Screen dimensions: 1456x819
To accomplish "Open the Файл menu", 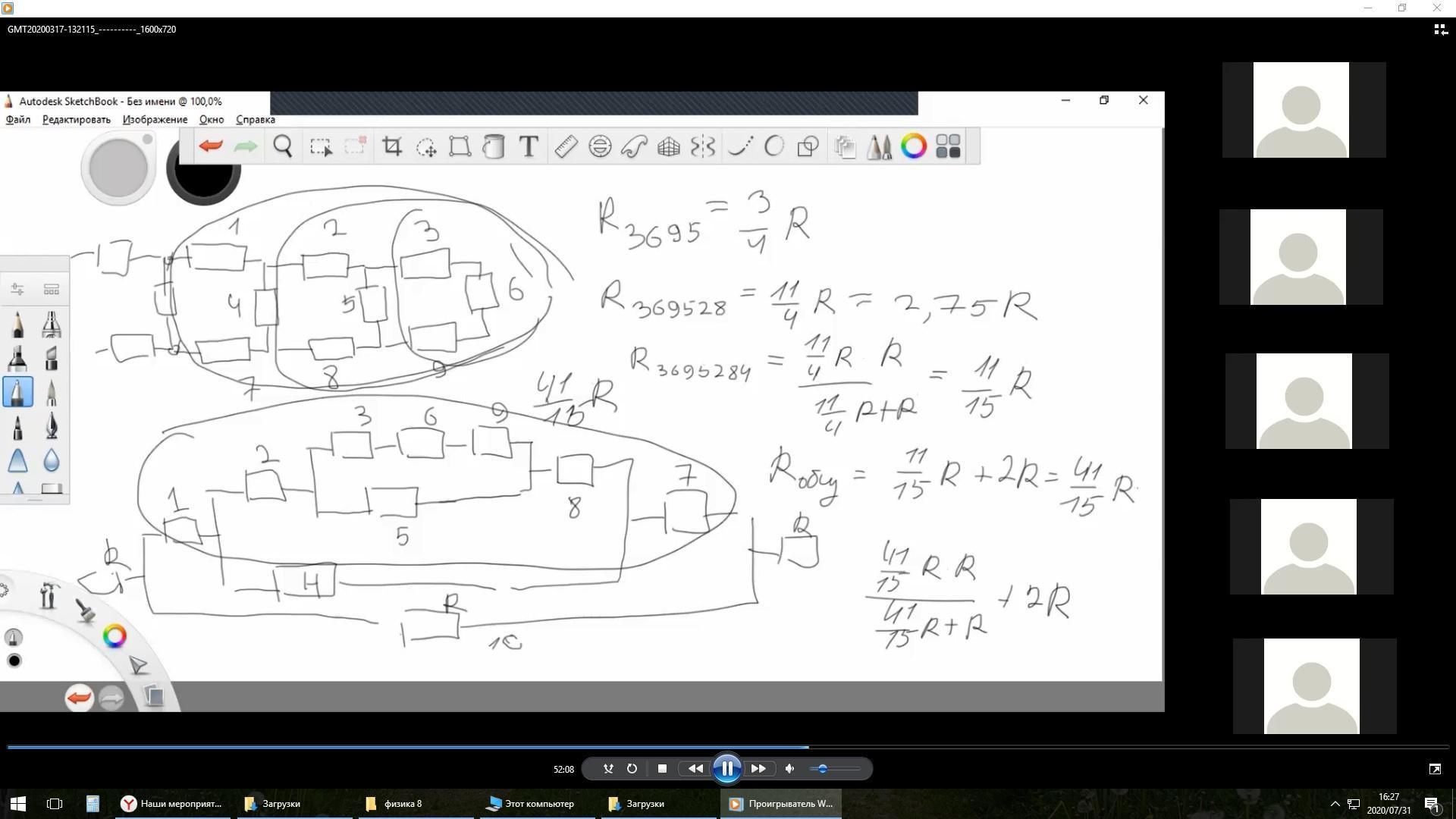I will coord(18,120).
